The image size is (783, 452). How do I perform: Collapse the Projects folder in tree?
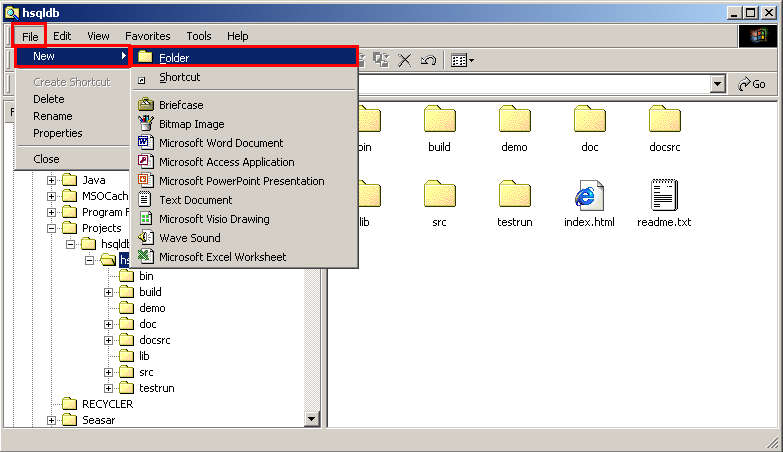pos(51,228)
